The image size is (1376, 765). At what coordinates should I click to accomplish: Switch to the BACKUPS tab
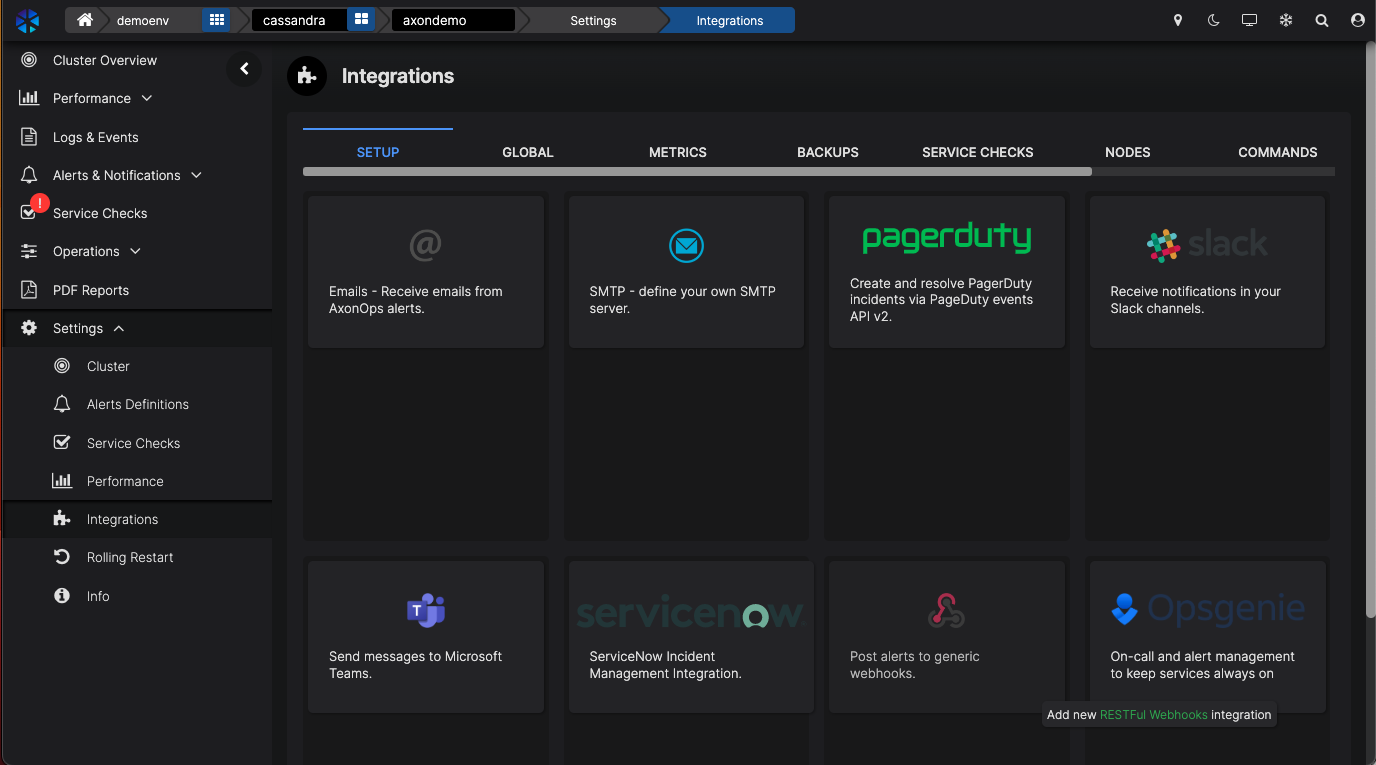(x=828, y=152)
